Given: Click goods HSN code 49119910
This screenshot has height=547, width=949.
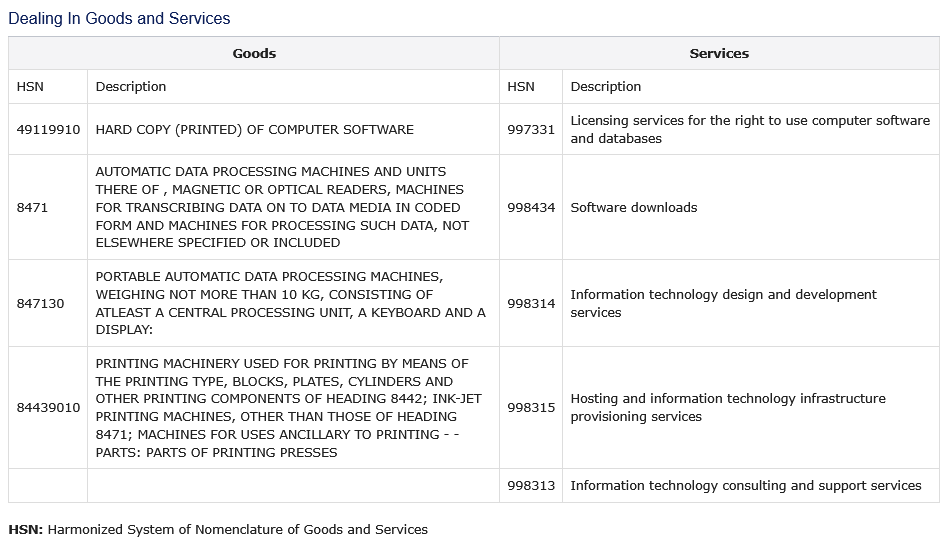Looking at the screenshot, I should point(48,130).
